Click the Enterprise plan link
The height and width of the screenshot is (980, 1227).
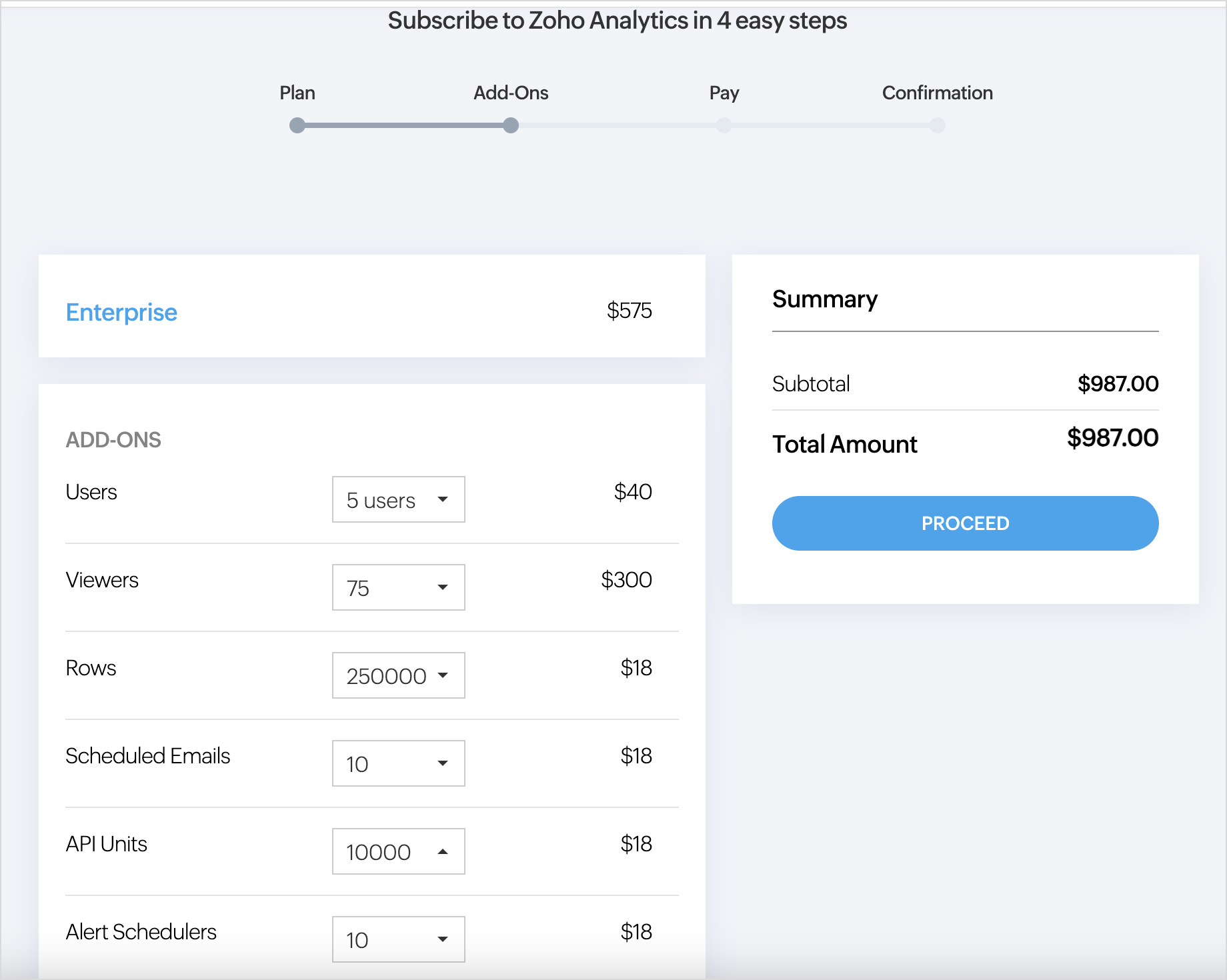121,312
